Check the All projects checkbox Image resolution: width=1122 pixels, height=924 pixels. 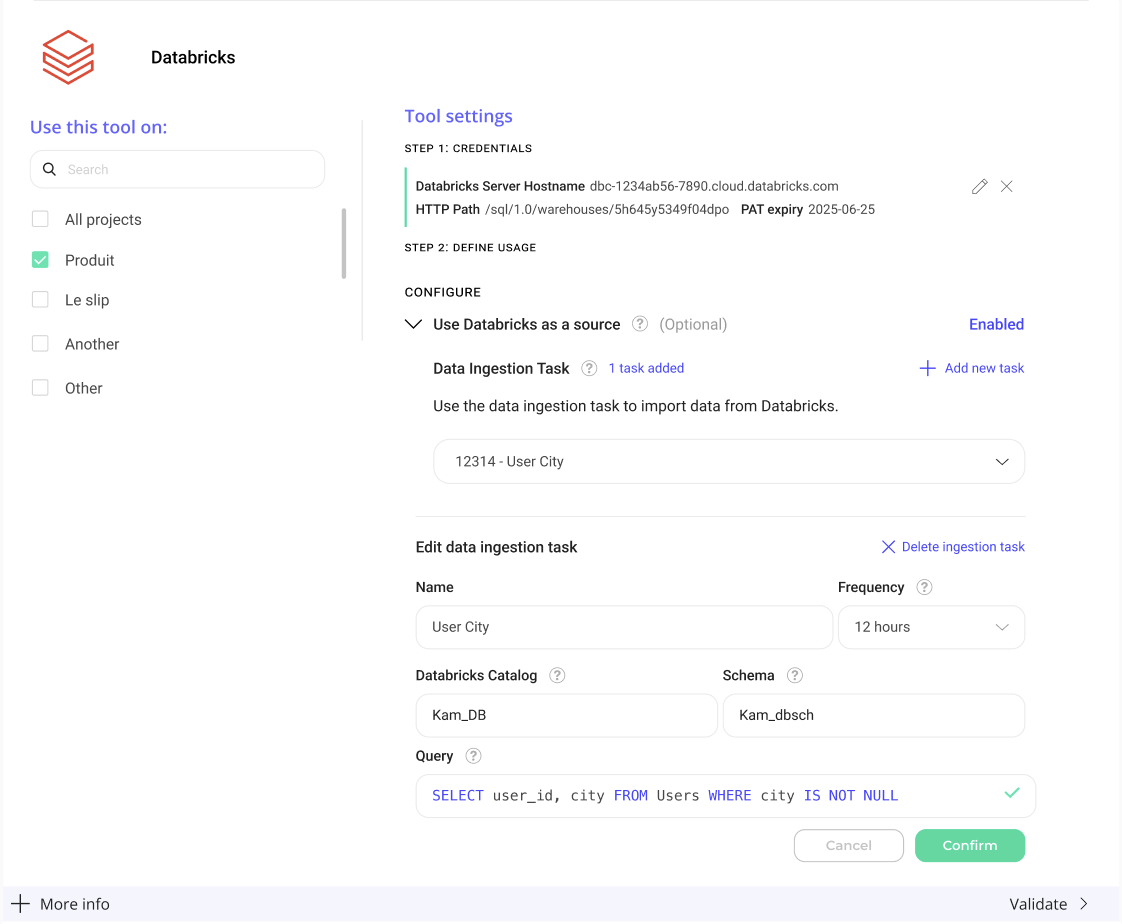coord(40,219)
